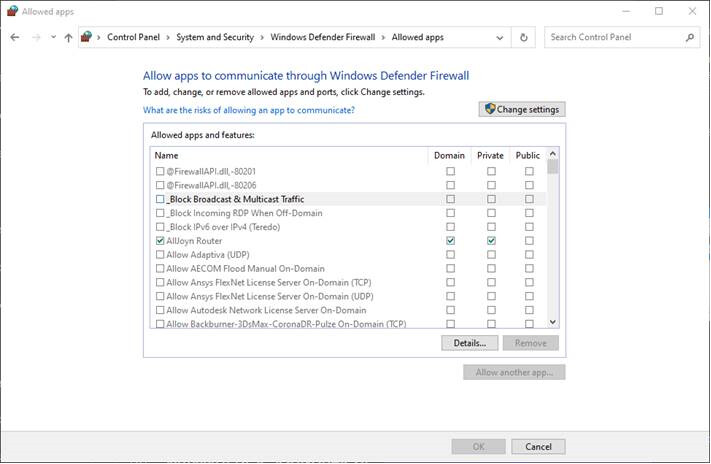Click the list scroll down arrow
Viewport: 711px width, 464px height.
tap(552, 322)
